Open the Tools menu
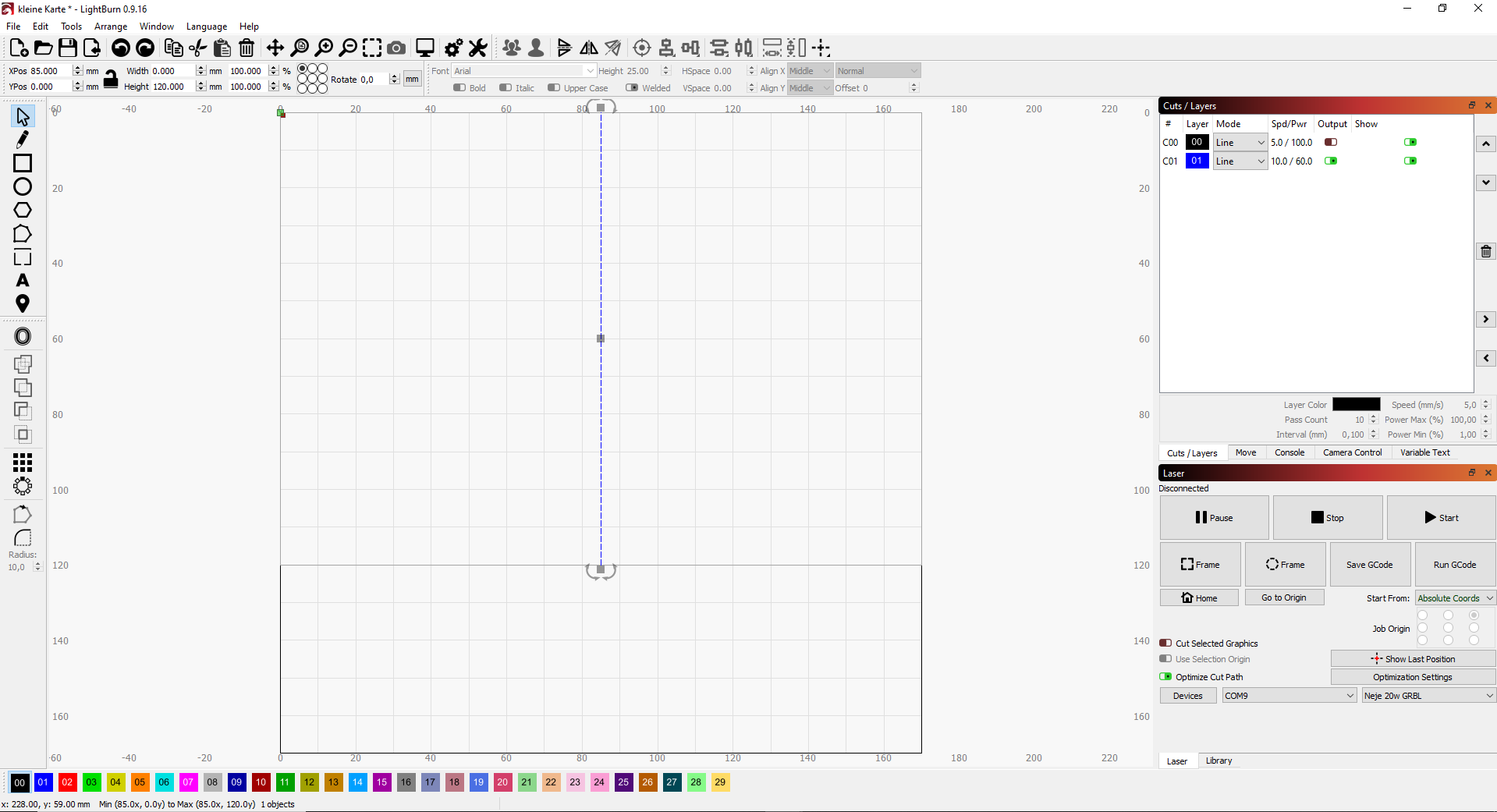Screen dimensions: 1497x812 pyautogui.click(x=71, y=27)
